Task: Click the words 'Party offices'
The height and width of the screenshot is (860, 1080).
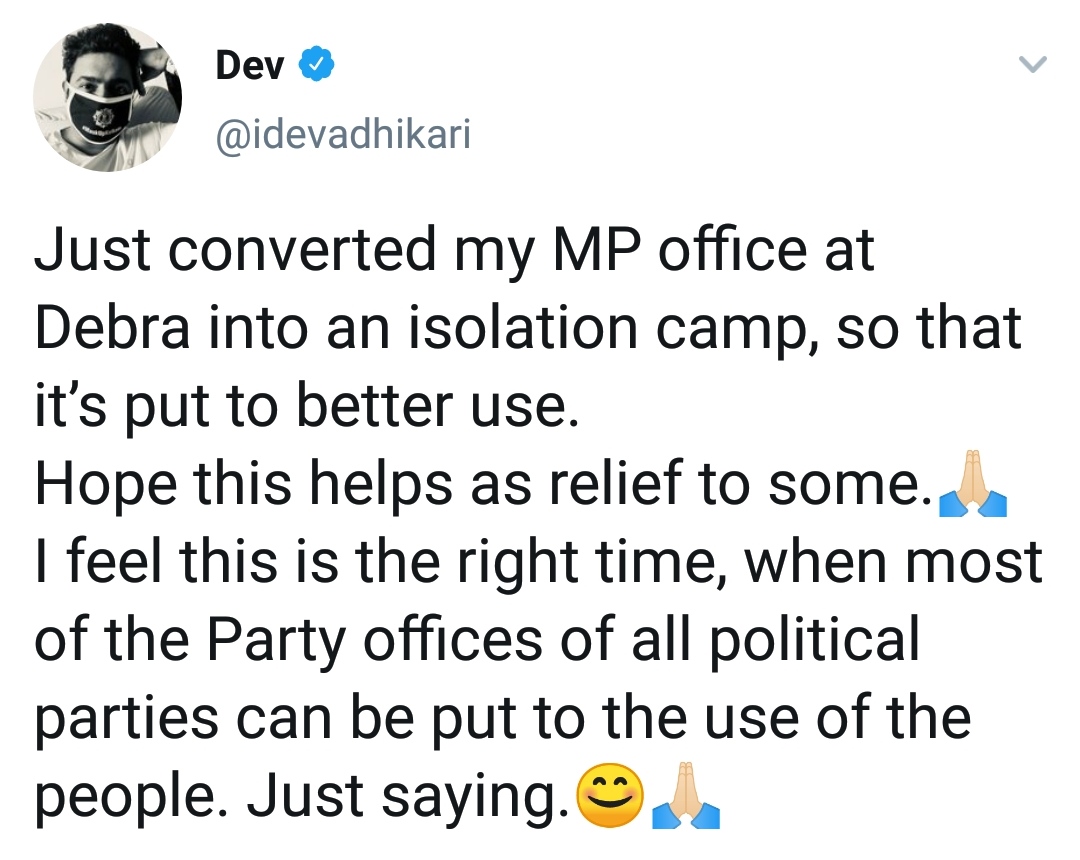Action: point(375,640)
